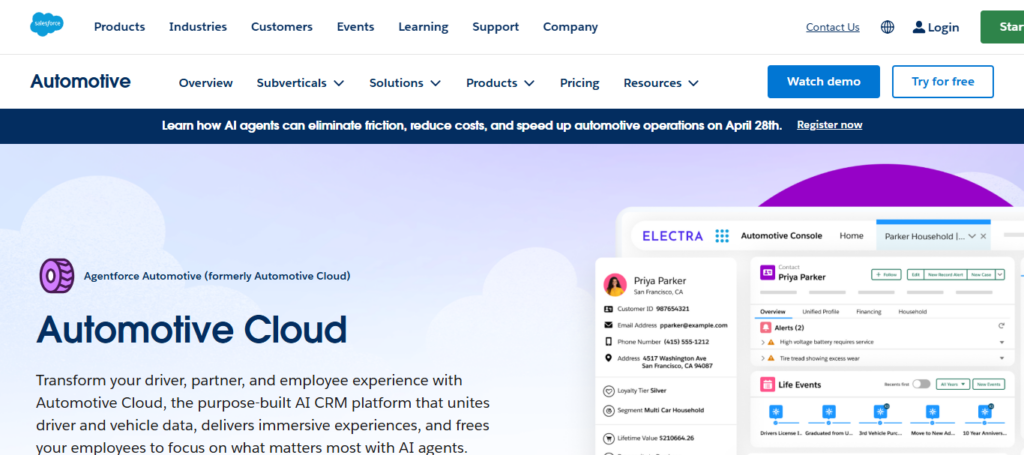The height and width of the screenshot is (455, 1024).
Task: Expand the Tire tread alert row
Action: click(x=763, y=358)
